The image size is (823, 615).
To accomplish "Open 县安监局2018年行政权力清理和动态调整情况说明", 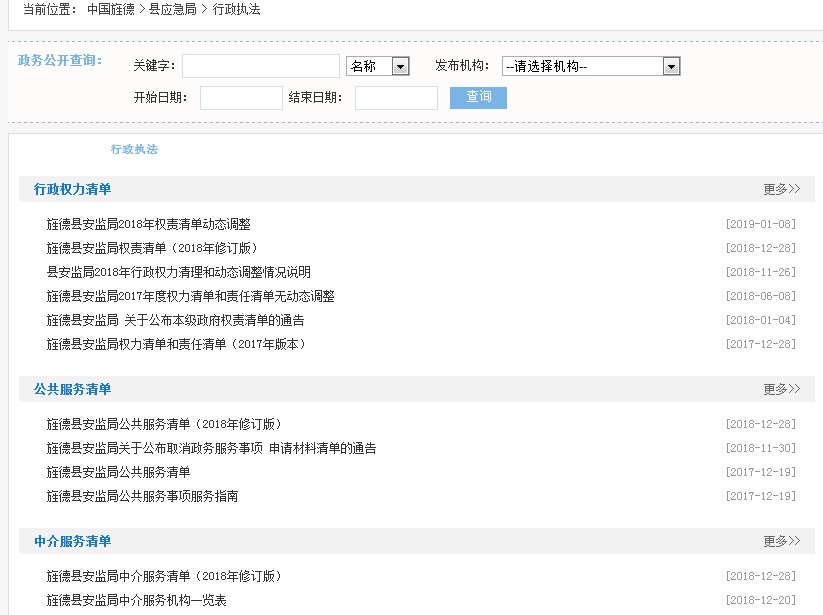I will [178, 273].
